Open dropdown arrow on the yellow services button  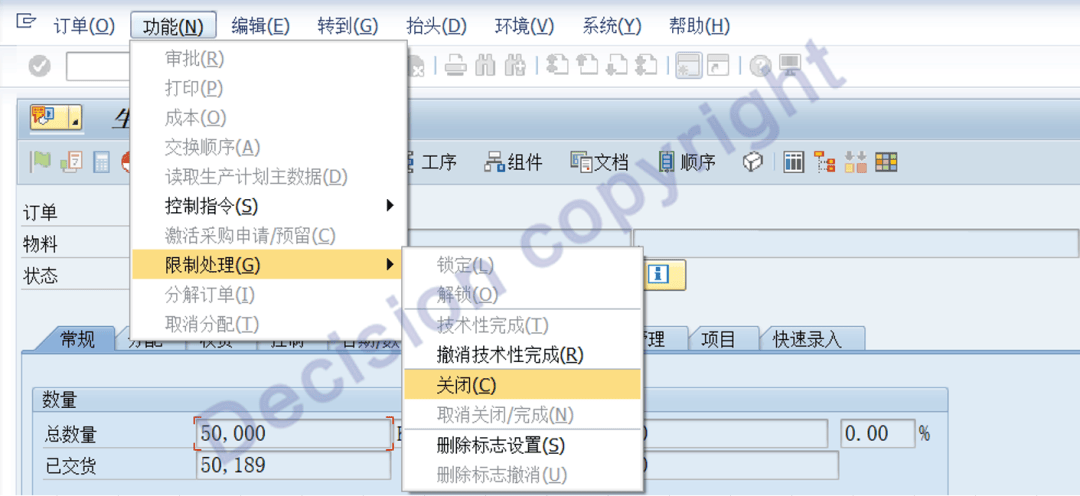pyautogui.click(x=74, y=119)
